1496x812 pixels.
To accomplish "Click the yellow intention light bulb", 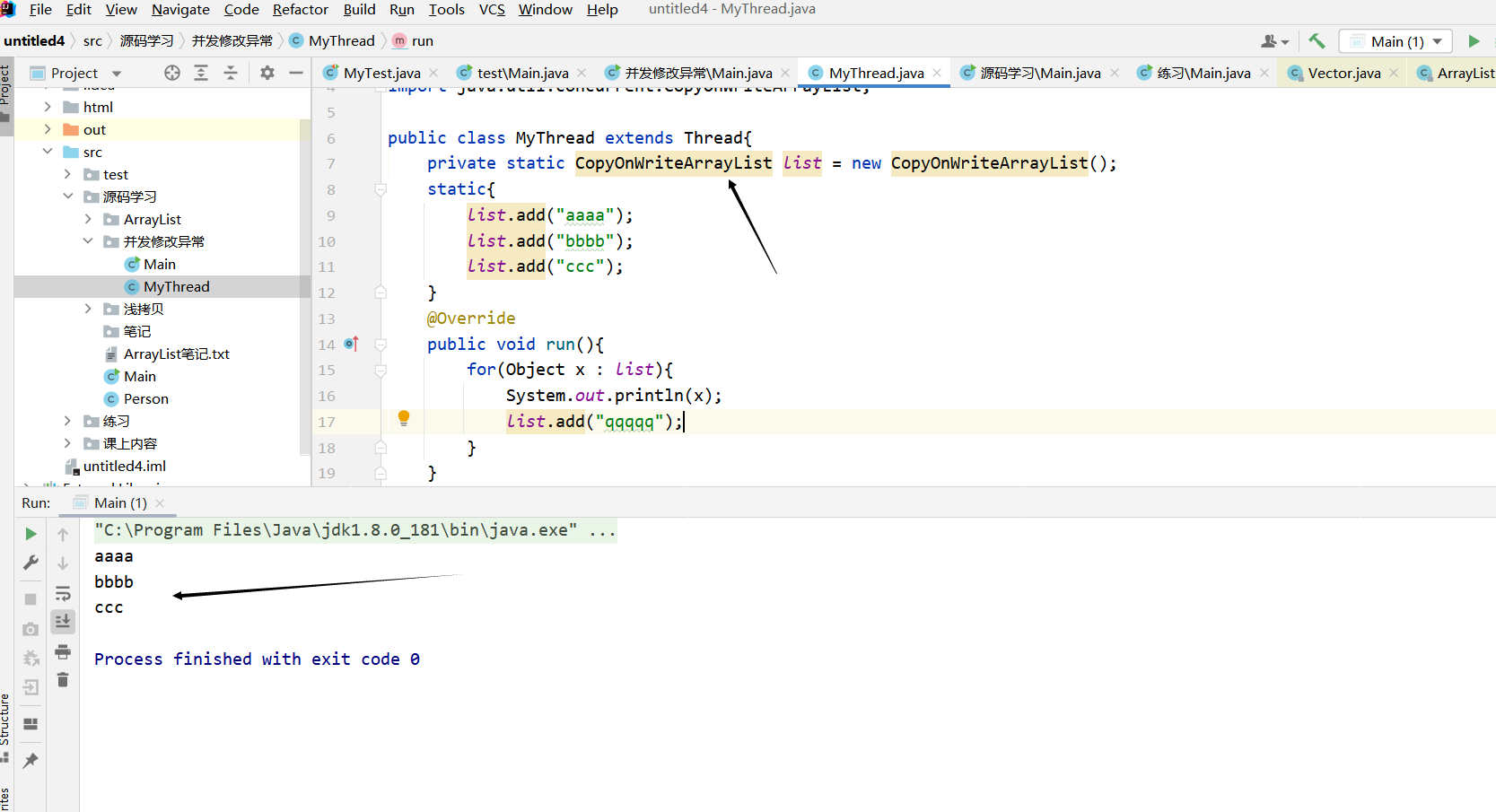I will pos(404,418).
